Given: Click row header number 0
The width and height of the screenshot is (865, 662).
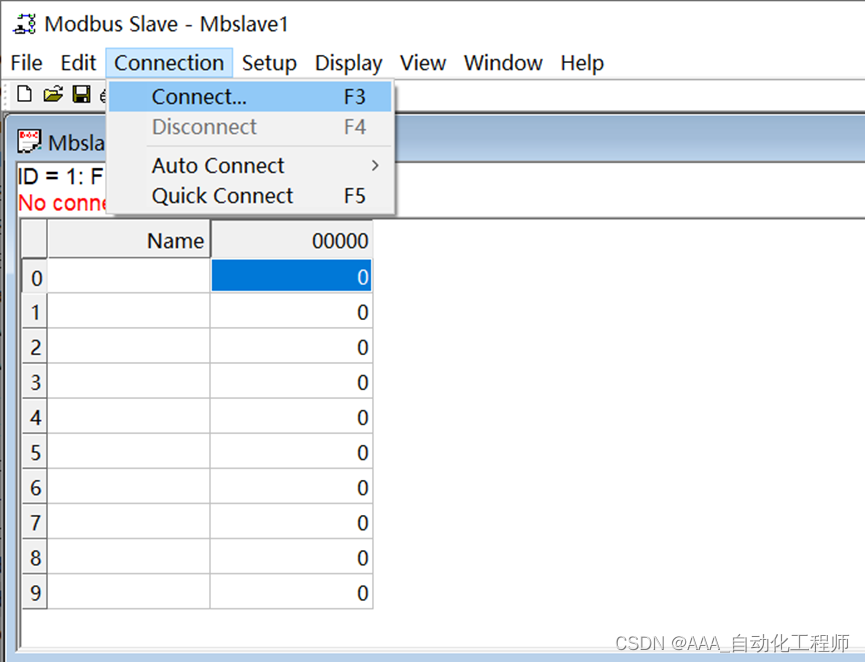Looking at the screenshot, I should (x=35, y=276).
